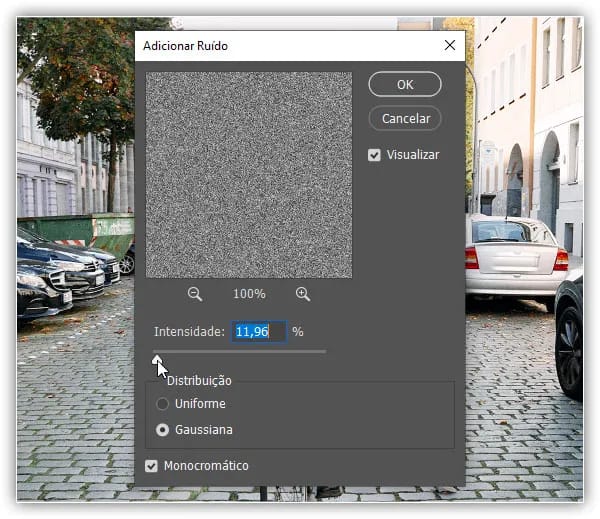Click the green dumpster in the photo

pyautogui.click(x=100, y=232)
